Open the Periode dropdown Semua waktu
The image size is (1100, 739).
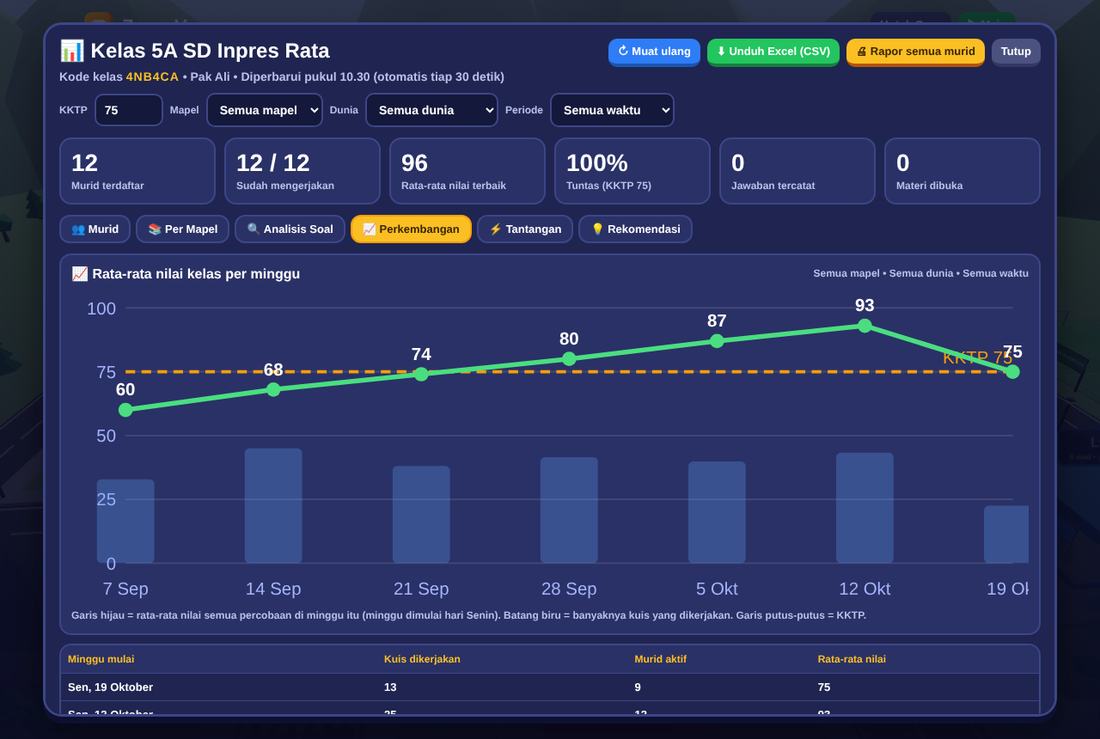(612, 110)
